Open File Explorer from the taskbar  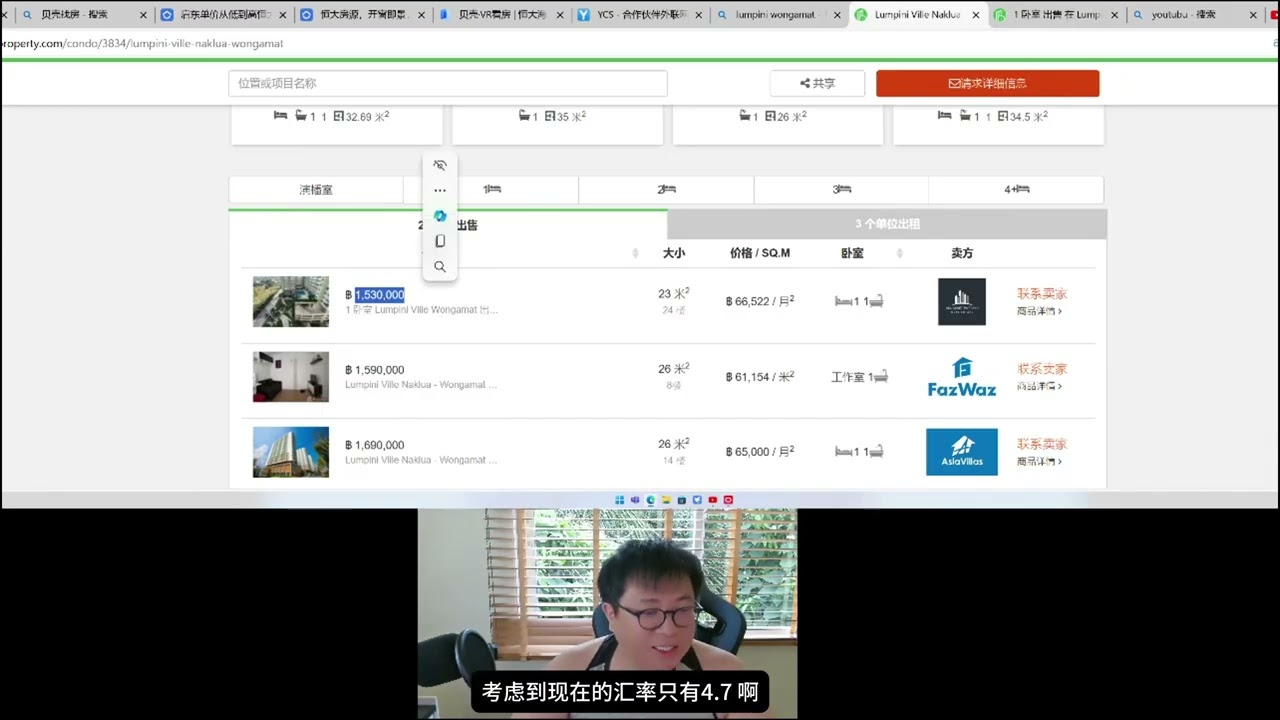click(666, 500)
